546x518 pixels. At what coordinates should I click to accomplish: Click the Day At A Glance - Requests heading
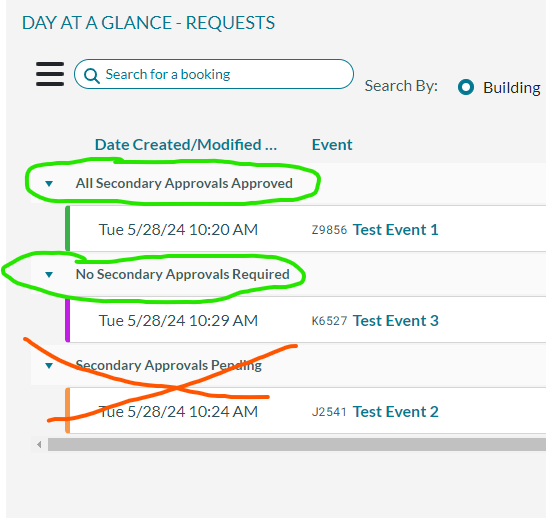point(148,23)
